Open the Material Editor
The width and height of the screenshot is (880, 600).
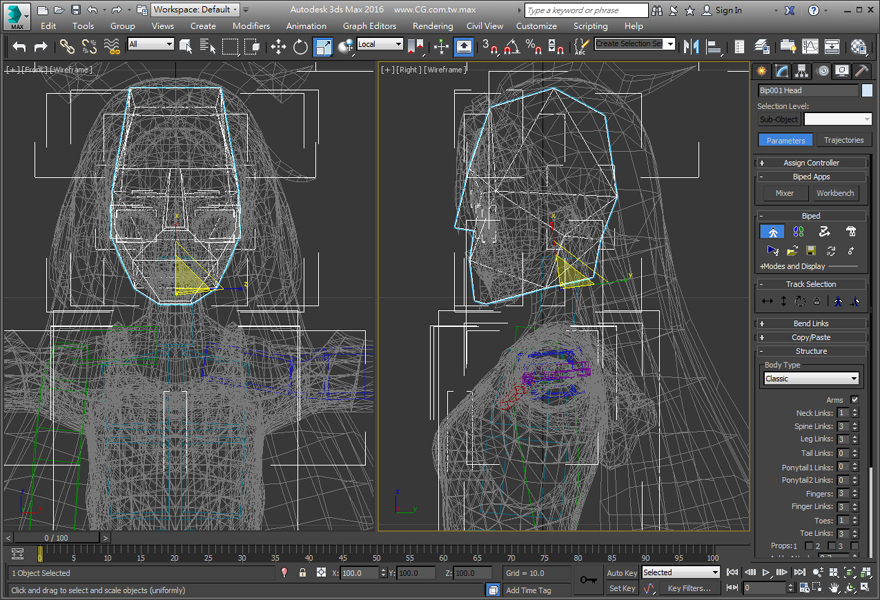point(859,47)
